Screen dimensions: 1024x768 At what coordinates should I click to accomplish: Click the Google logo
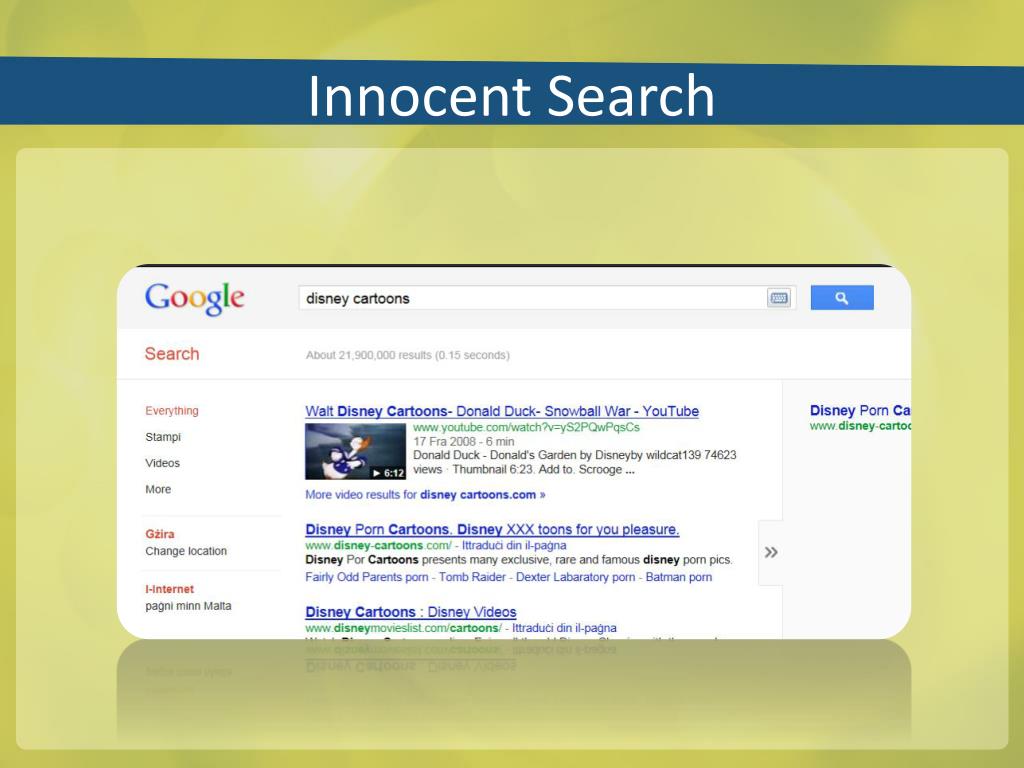coord(195,298)
